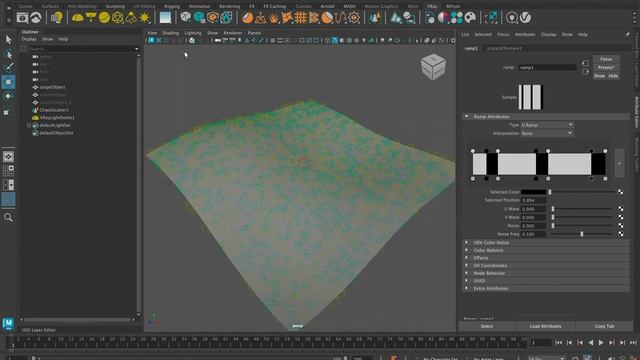Create a V-Ray sun from shelf
The height and width of the screenshot is (360, 640).
(144, 18)
